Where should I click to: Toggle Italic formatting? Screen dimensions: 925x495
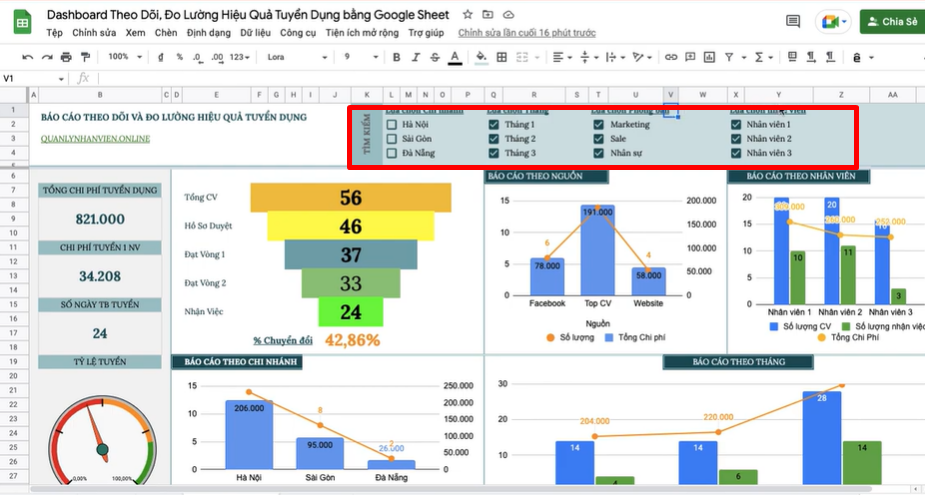415,57
